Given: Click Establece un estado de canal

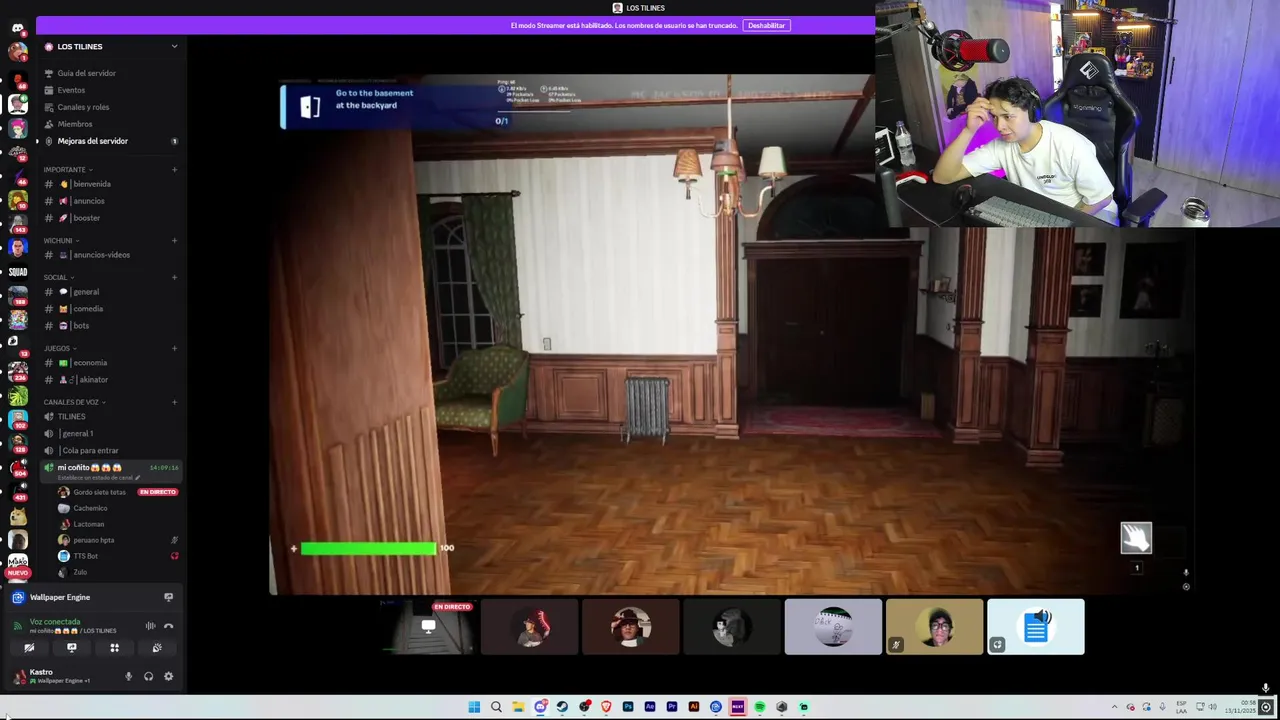Looking at the screenshot, I should coord(96,478).
